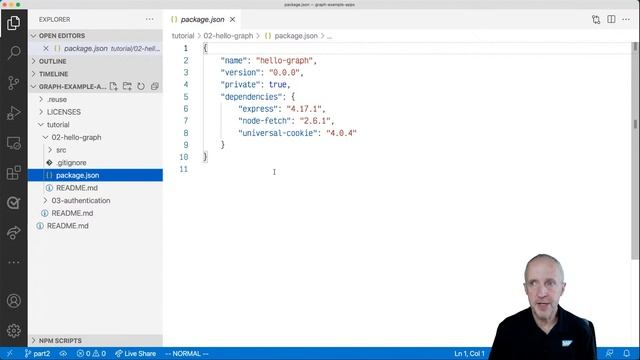Refresh the Explorer file tree
The height and width of the screenshot is (360, 640).
coord(141,87)
